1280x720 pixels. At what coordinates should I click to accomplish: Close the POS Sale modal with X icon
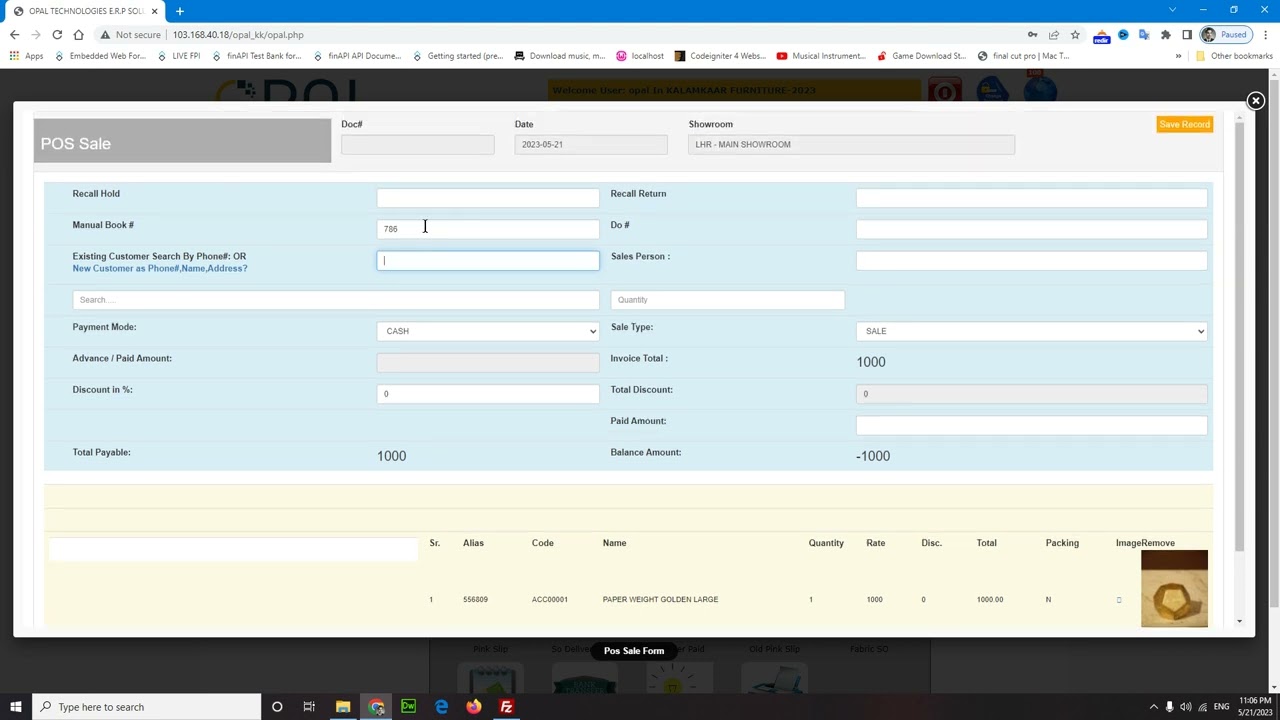pyautogui.click(x=1255, y=100)
